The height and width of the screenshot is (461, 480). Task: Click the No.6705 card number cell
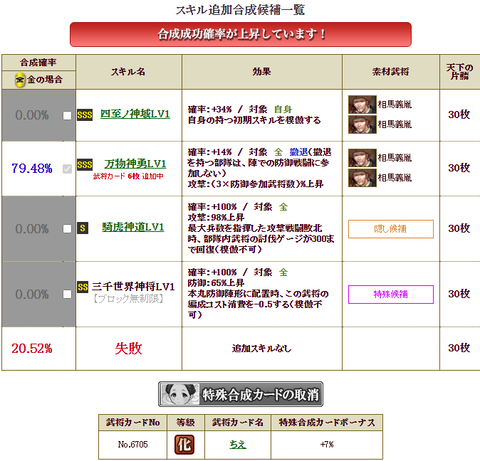[x=133, y=445]
